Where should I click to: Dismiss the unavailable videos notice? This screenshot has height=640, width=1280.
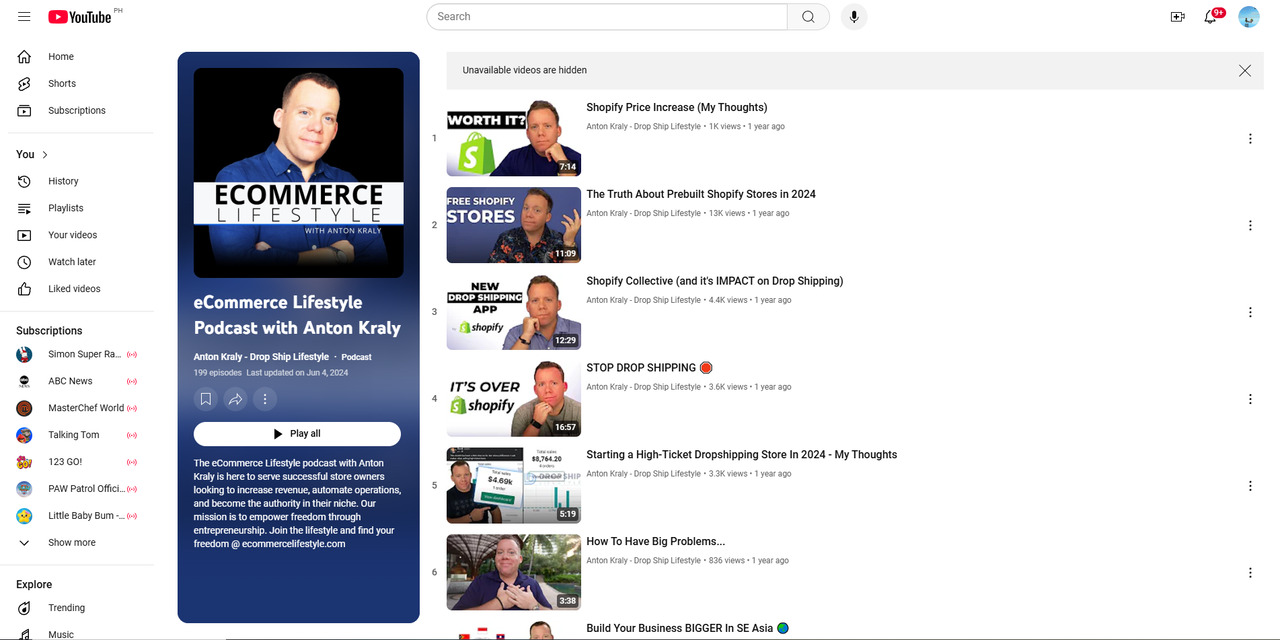tap(1245, 71)
